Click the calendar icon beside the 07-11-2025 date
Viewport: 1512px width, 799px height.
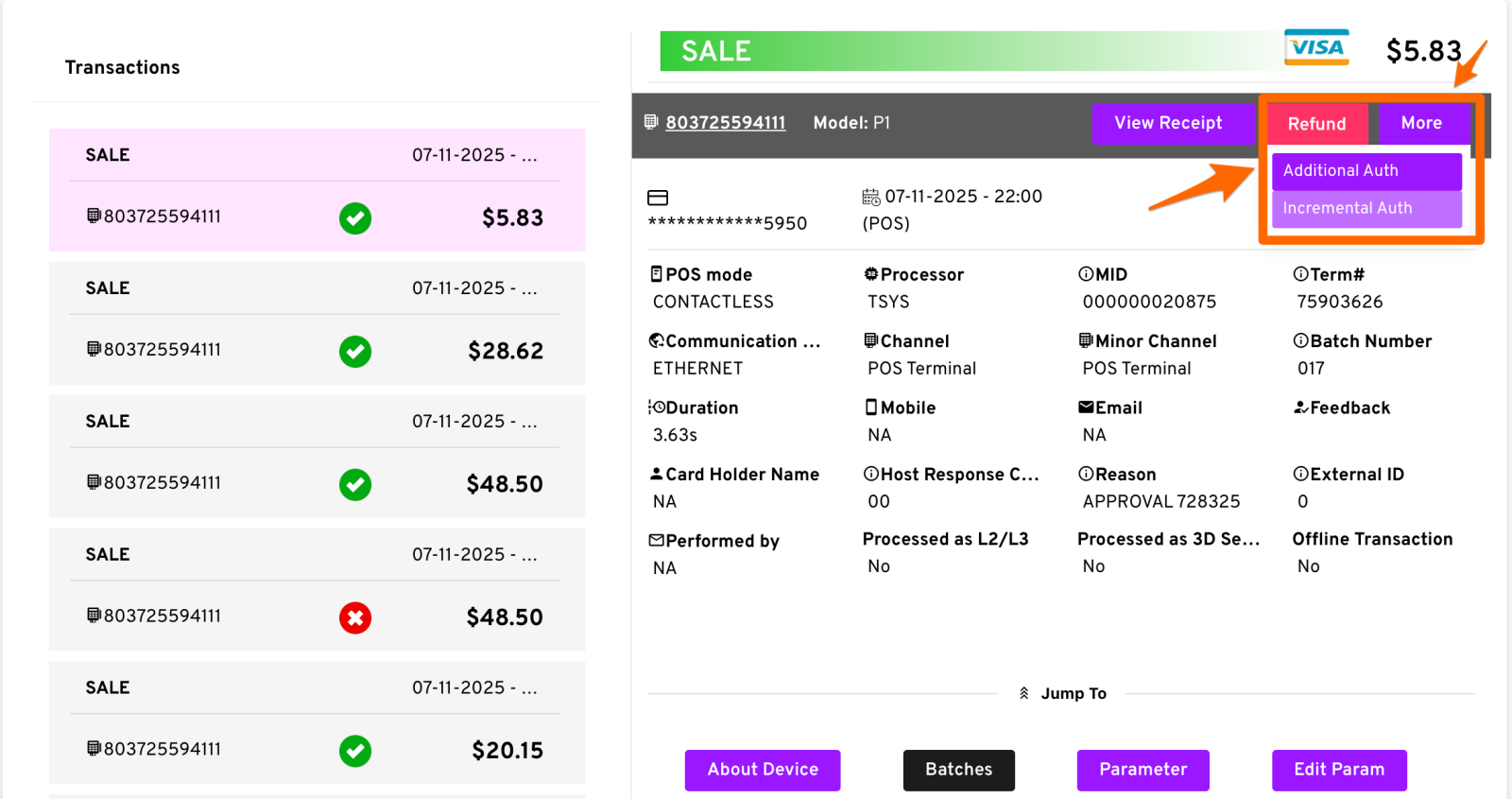pos(870,197)
